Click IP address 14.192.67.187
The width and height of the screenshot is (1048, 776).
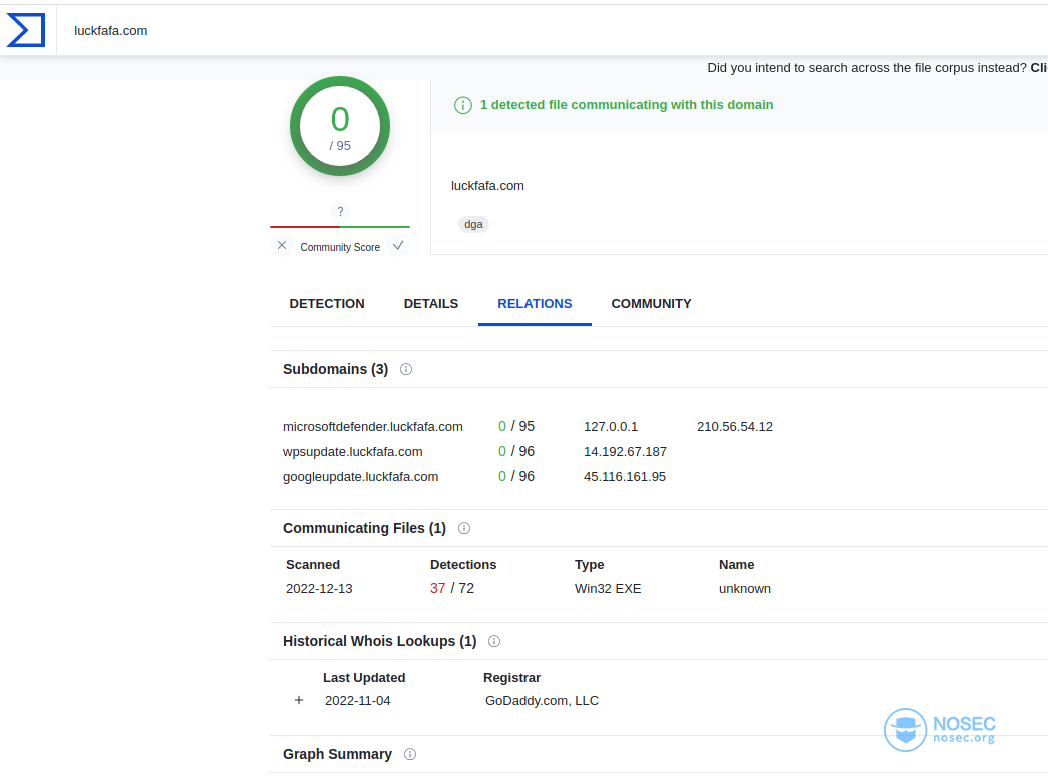[625, 452]
